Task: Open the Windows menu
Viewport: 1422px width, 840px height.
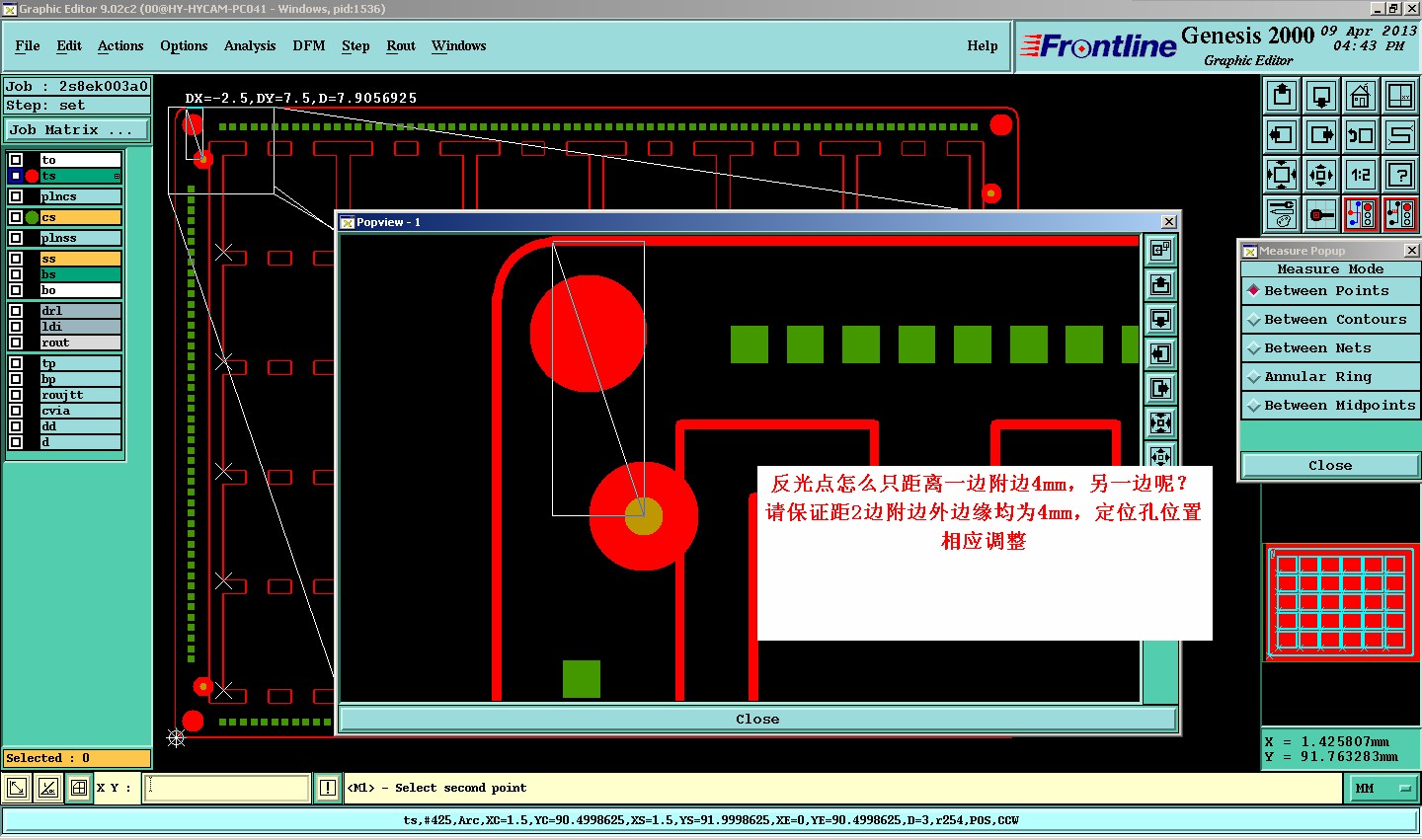Action: coord(459,45)
